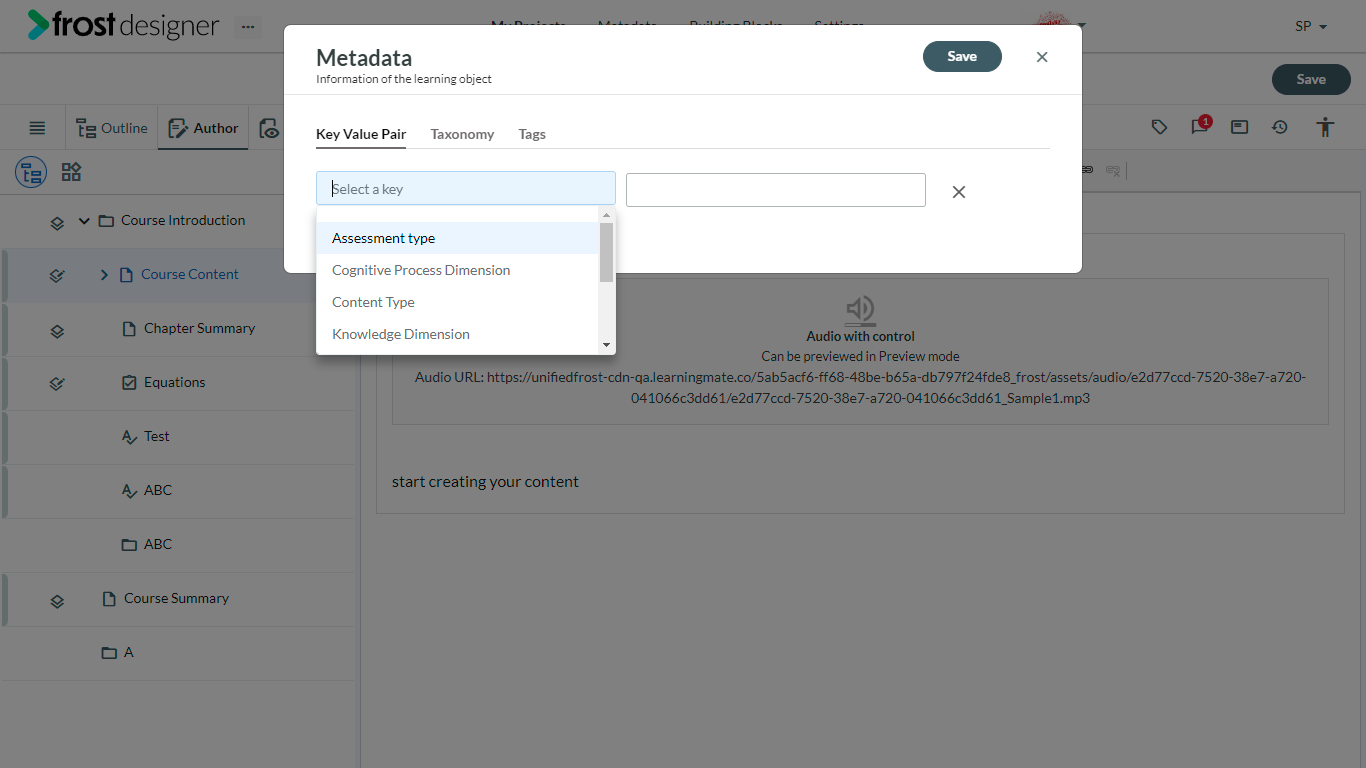Click layers check icon beside Course Content
The image size is (1366, 768).
coord(57,275)
